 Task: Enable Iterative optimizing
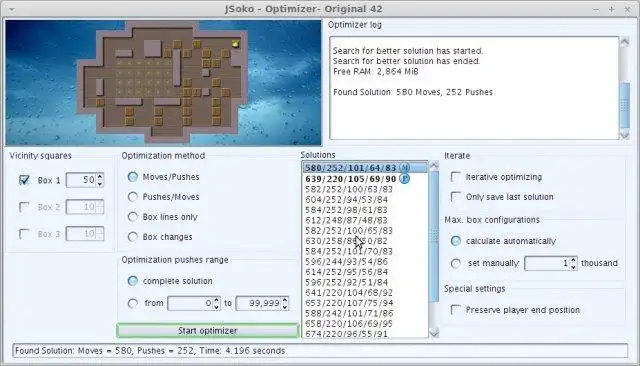(456, 177)
